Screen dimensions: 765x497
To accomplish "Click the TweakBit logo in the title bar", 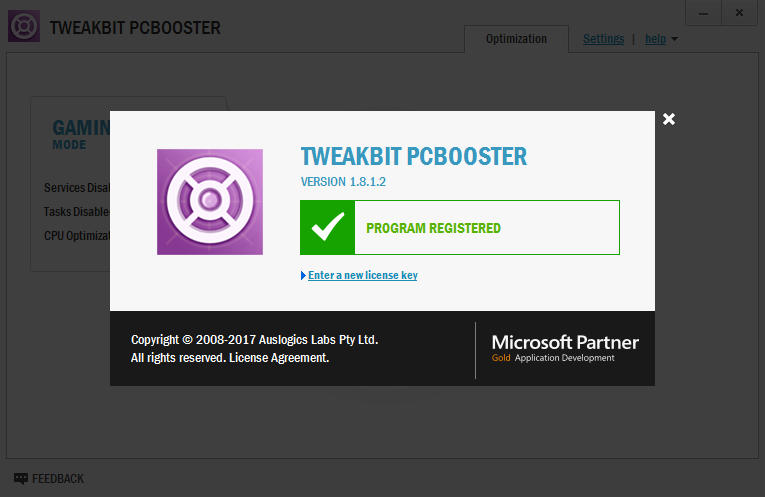I will tap(23, 26).
